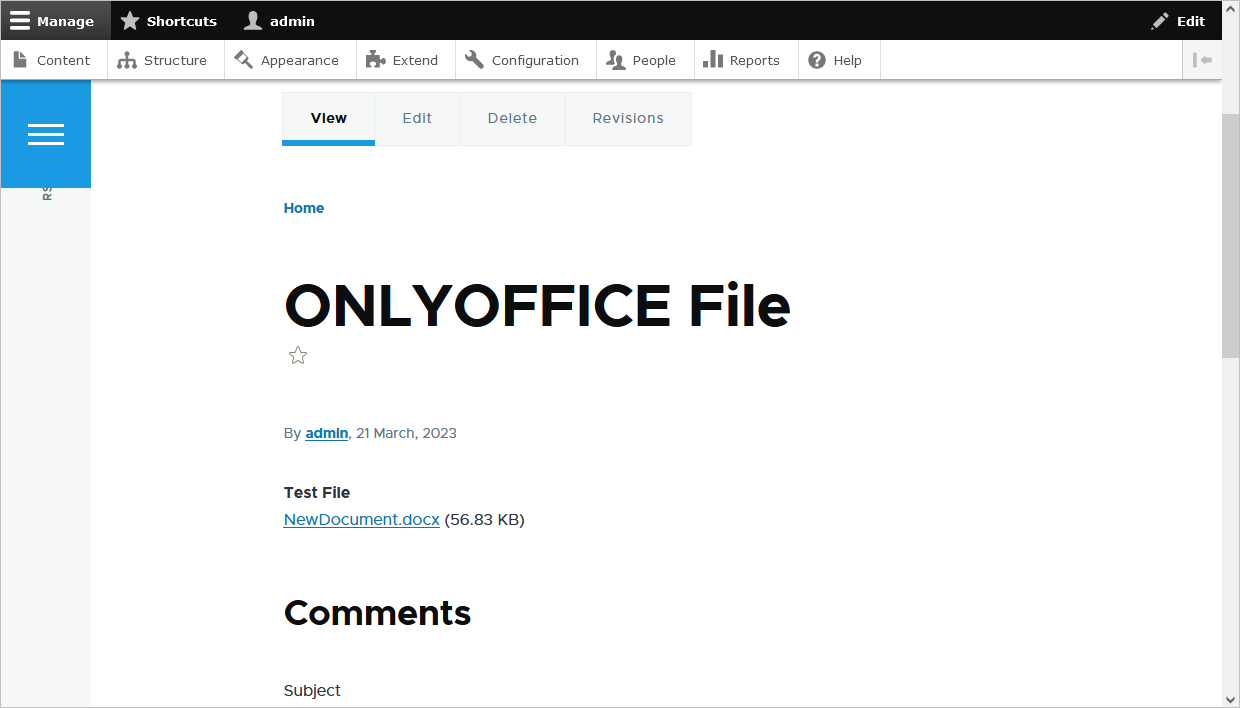Open the Appearance paintbrush icon
This screenshot has height=708, width=1240.
(x=241, y=59)
